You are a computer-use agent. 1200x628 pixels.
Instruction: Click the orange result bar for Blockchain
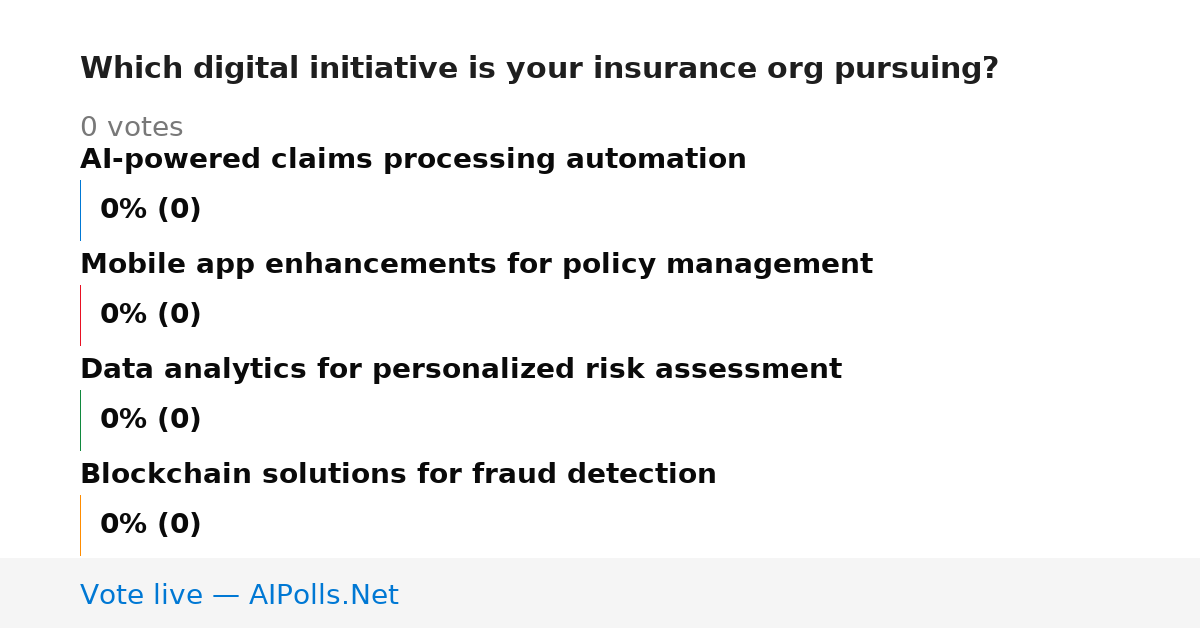(80, 525)
